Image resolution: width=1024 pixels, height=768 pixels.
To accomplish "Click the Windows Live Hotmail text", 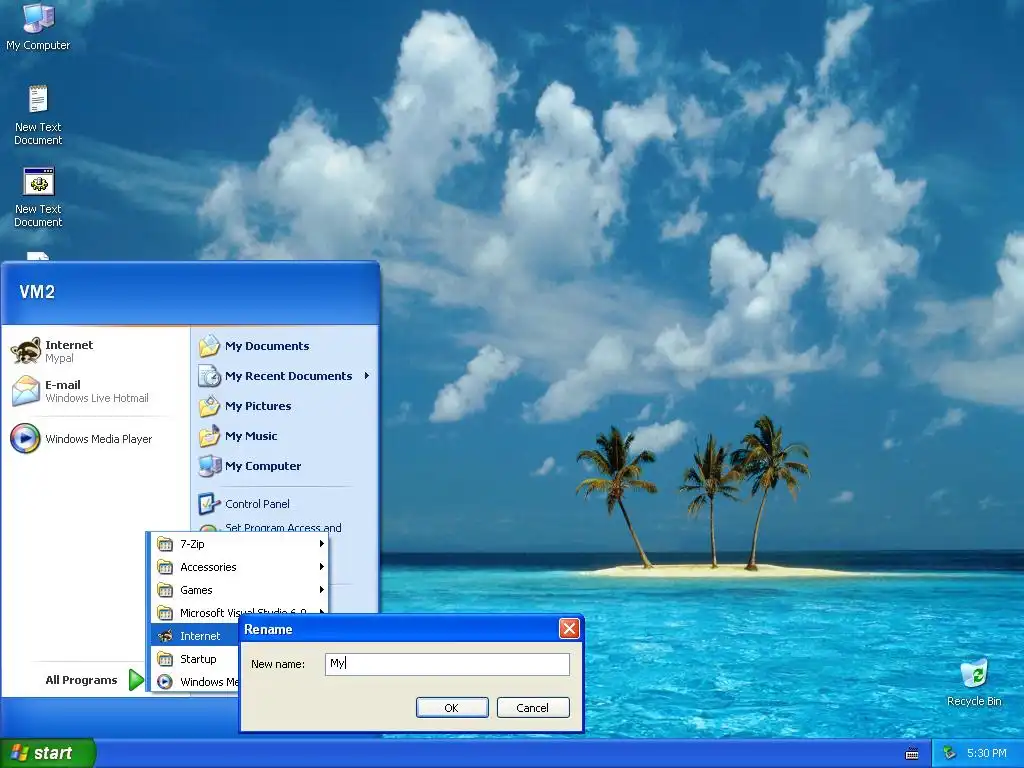I will [97, 398].
